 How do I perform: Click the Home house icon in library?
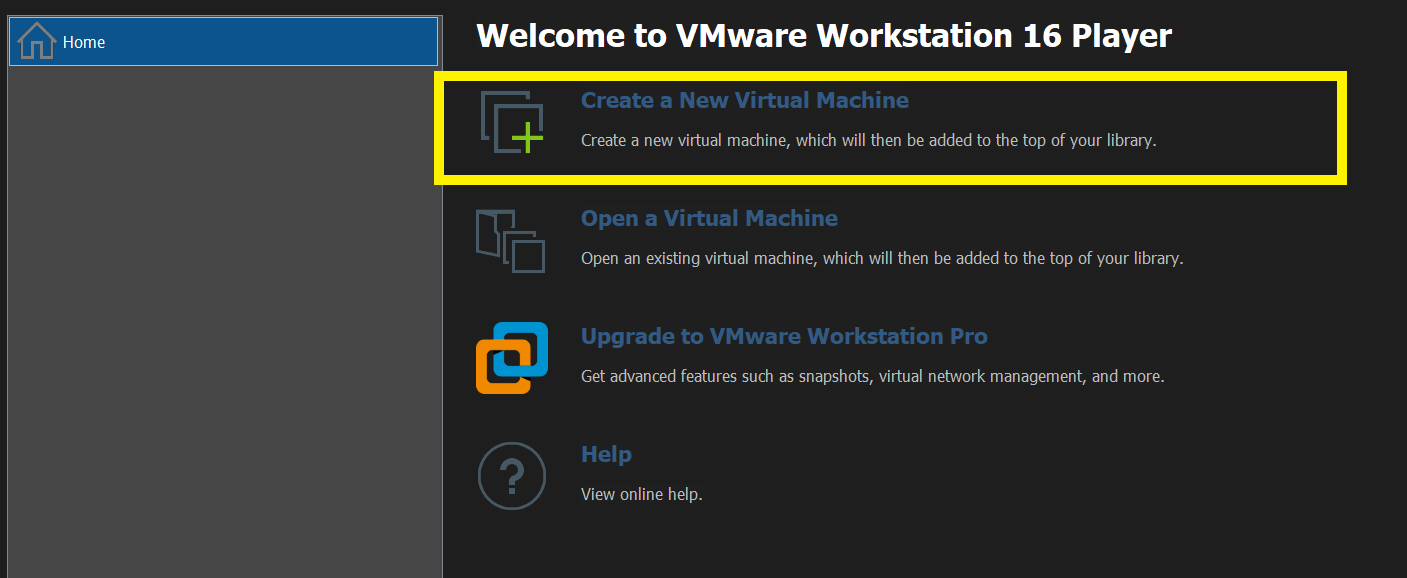36,41
